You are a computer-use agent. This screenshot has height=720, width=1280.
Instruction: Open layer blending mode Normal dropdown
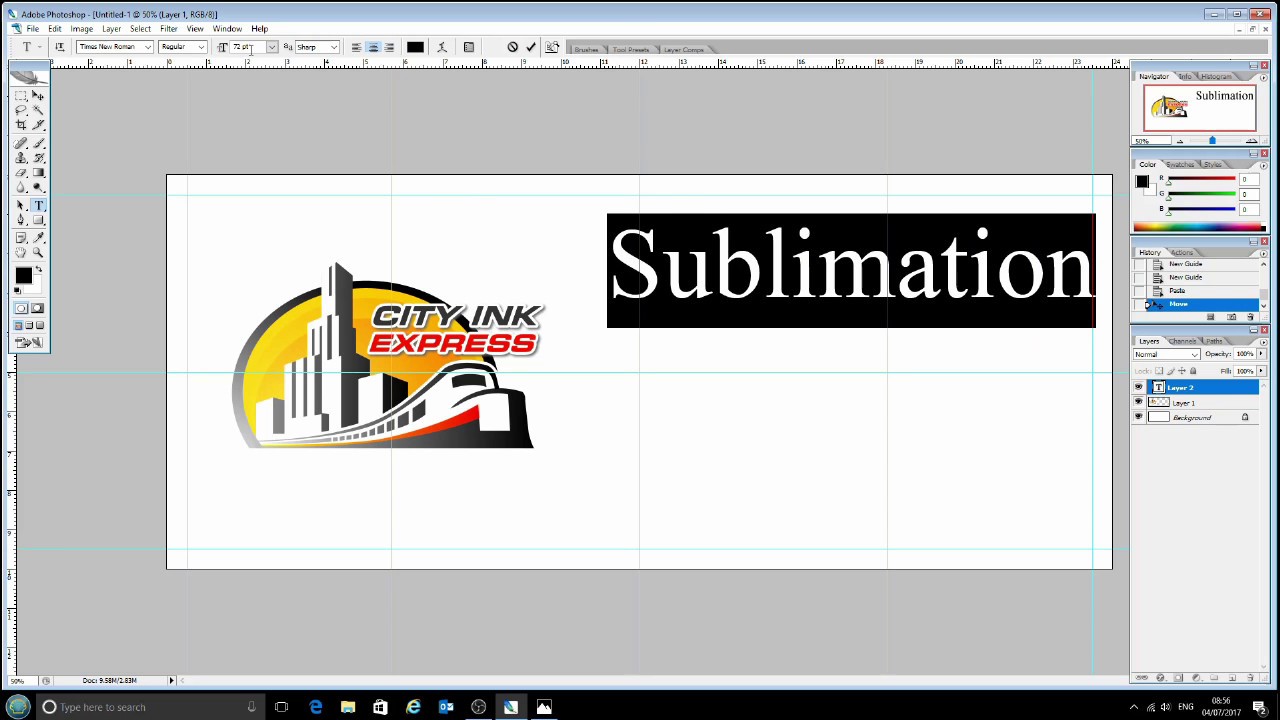[x=1167, y=354]
